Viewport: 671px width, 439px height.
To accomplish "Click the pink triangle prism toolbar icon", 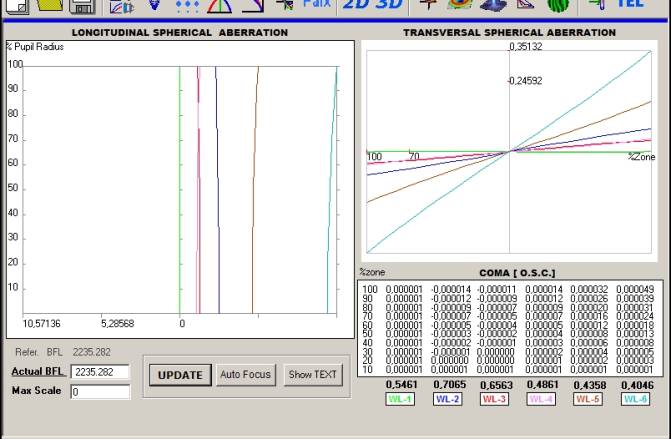I will (526, 5).
